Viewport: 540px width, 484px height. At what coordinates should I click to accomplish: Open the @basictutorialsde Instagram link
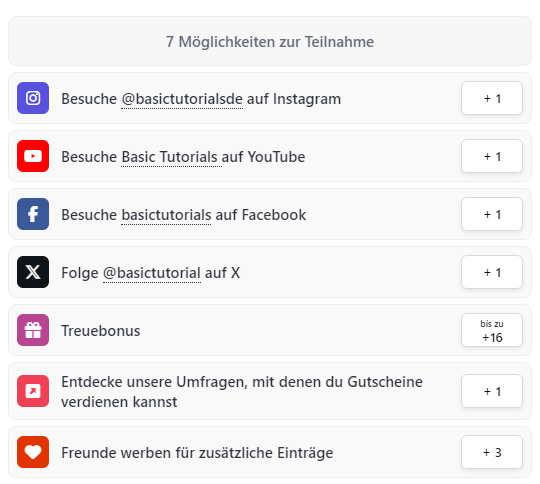[182, 99]
